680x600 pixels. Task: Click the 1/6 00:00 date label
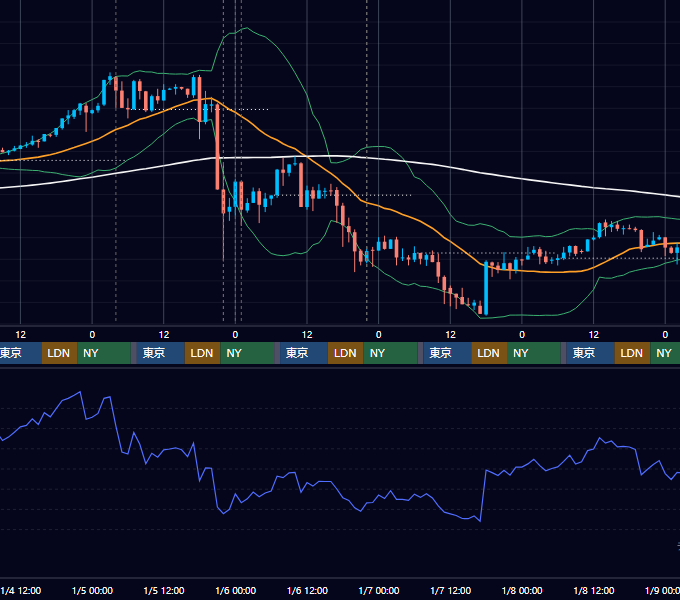click(235, 590)
